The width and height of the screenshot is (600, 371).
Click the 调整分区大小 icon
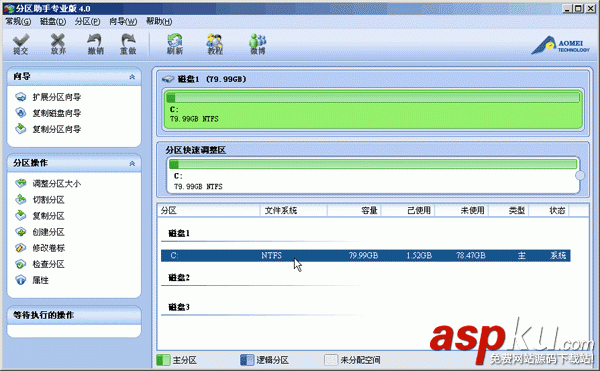tap(21, 184)
